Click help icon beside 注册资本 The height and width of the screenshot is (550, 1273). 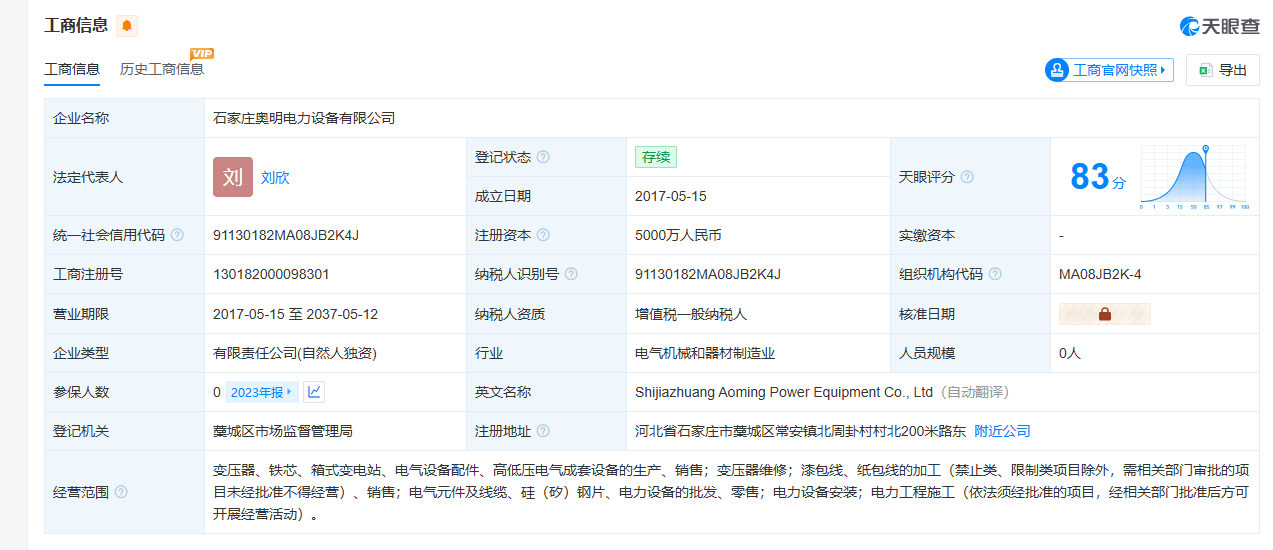pyautogui.click(x=543, y=235)
